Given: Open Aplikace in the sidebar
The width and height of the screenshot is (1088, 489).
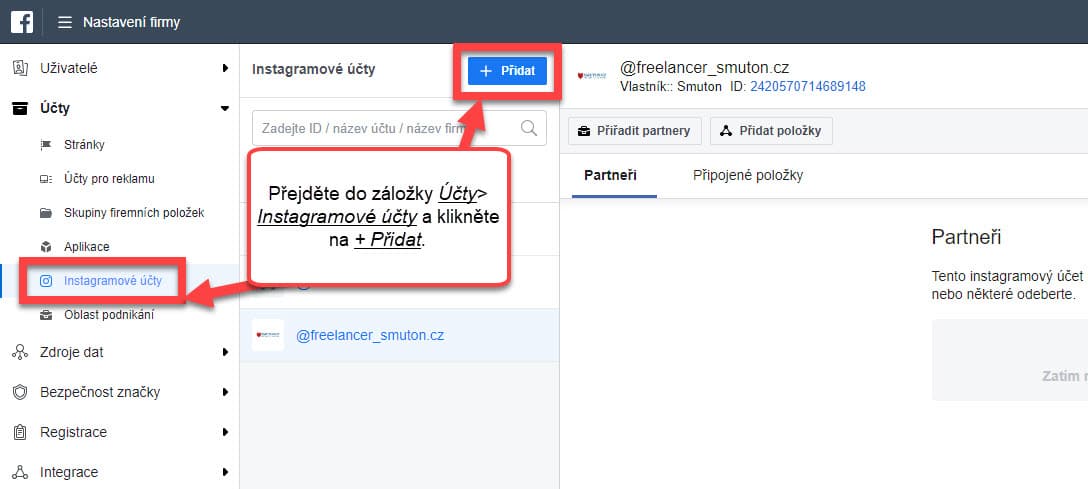Looking at the screenshot, I should coord(87,247).
